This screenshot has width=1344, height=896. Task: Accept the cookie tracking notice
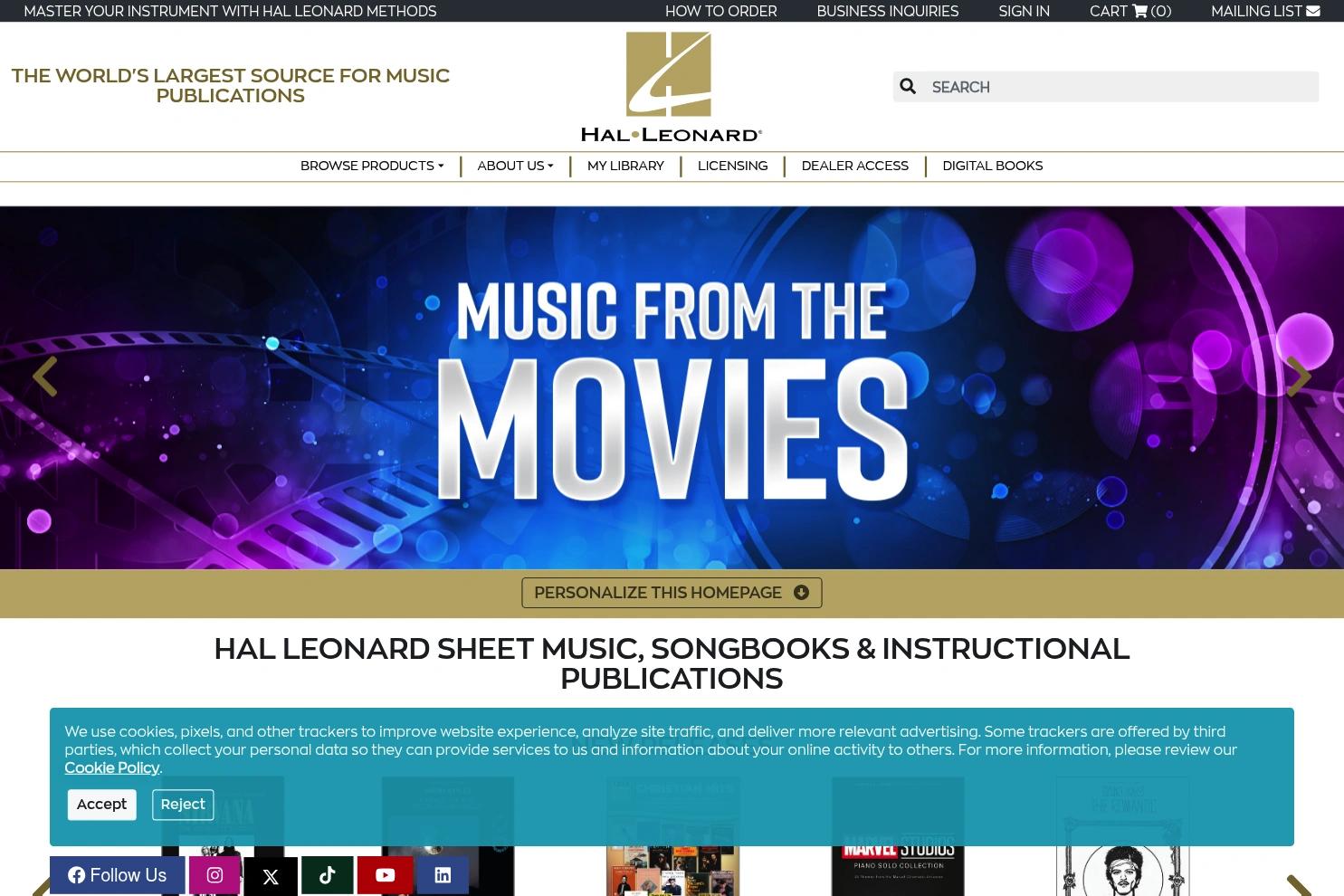point(101,805)
